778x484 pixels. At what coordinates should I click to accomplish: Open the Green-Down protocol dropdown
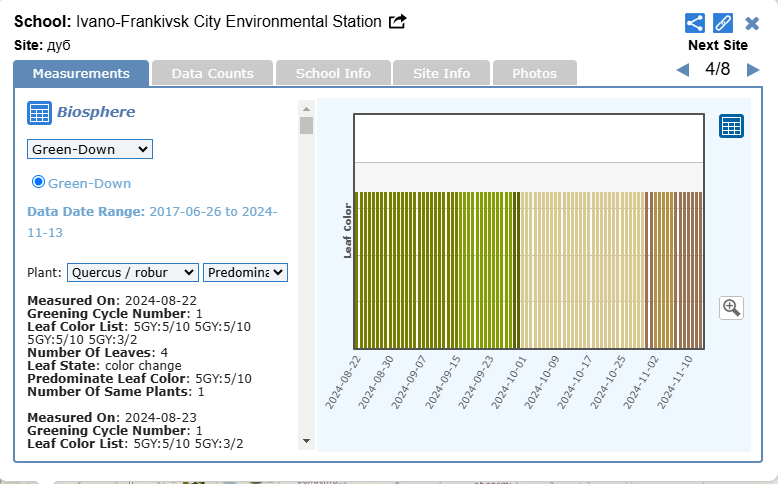point(89,149)
